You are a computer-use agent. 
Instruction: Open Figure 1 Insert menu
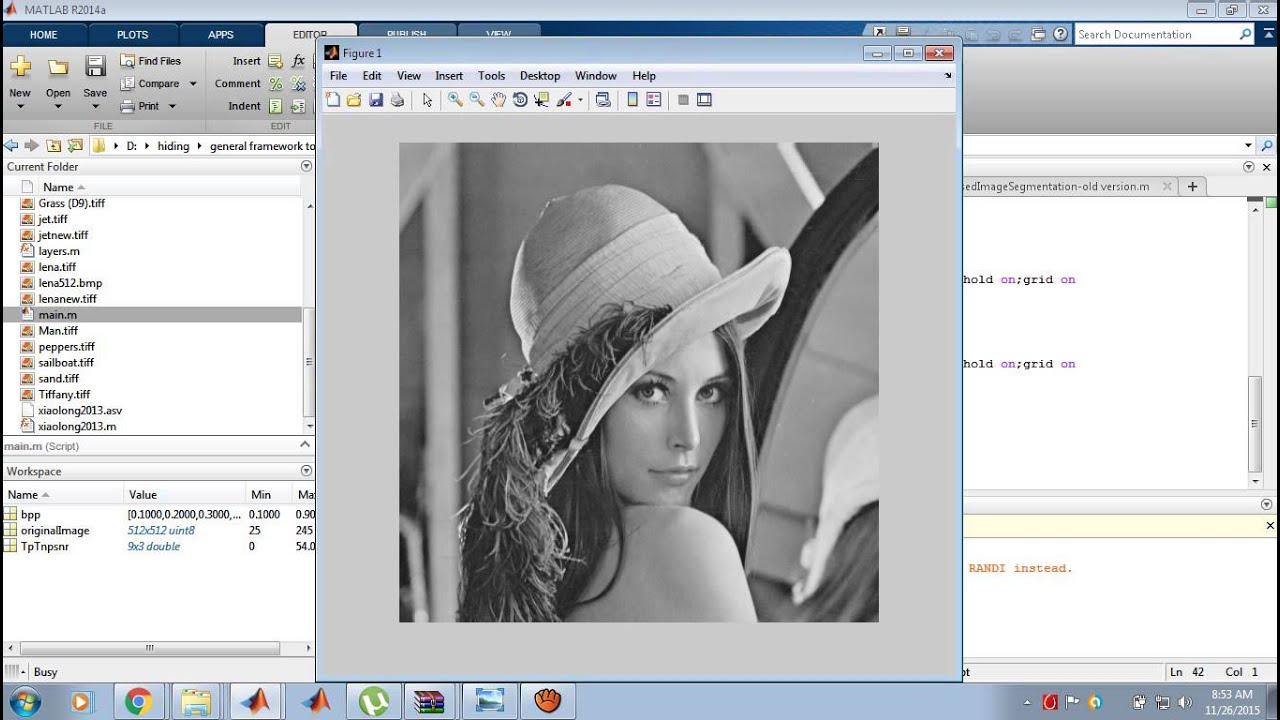tap(449, 76)
